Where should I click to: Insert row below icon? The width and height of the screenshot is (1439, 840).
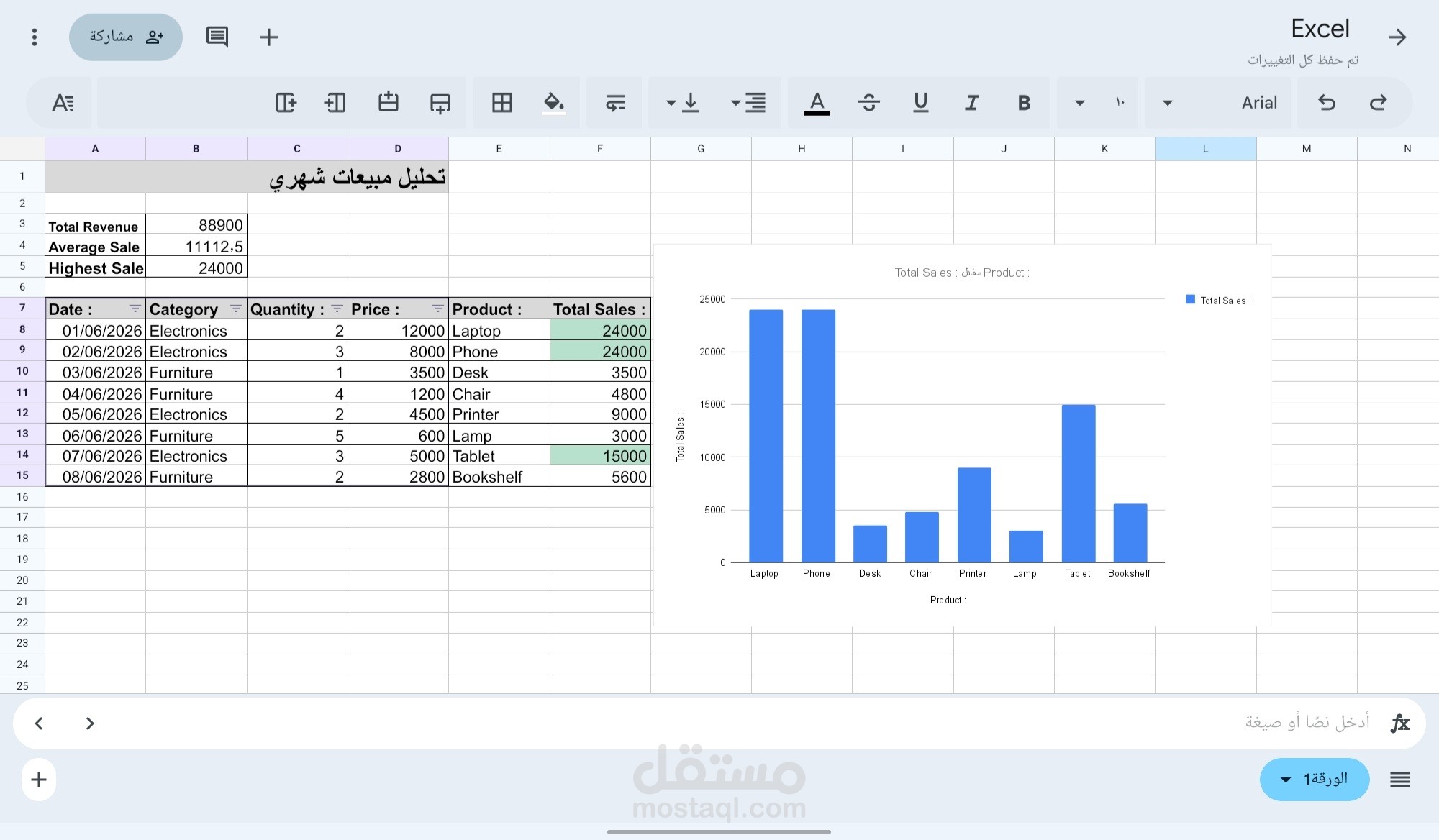point(440,103)
